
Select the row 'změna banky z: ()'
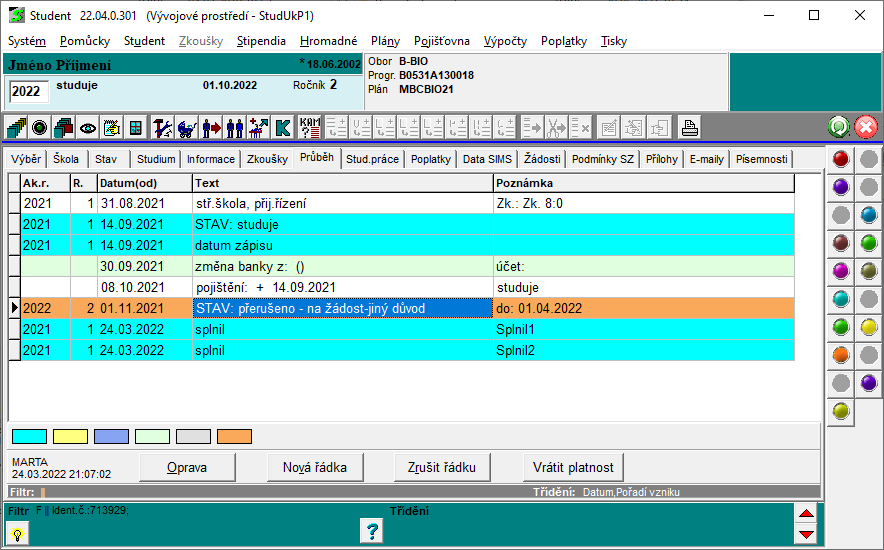pos(342,266)
